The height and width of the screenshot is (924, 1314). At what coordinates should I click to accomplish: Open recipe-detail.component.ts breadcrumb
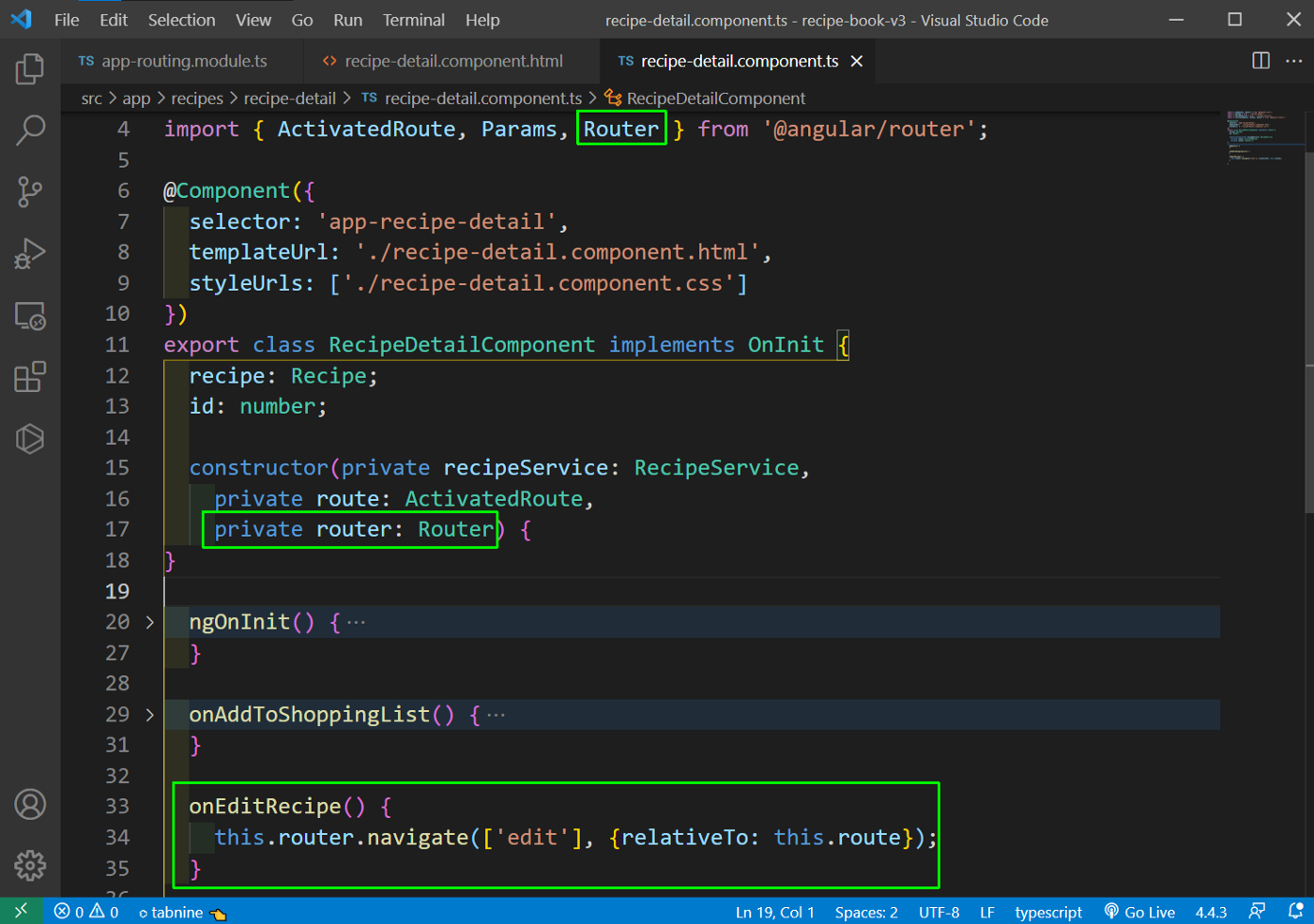point(472,98)
